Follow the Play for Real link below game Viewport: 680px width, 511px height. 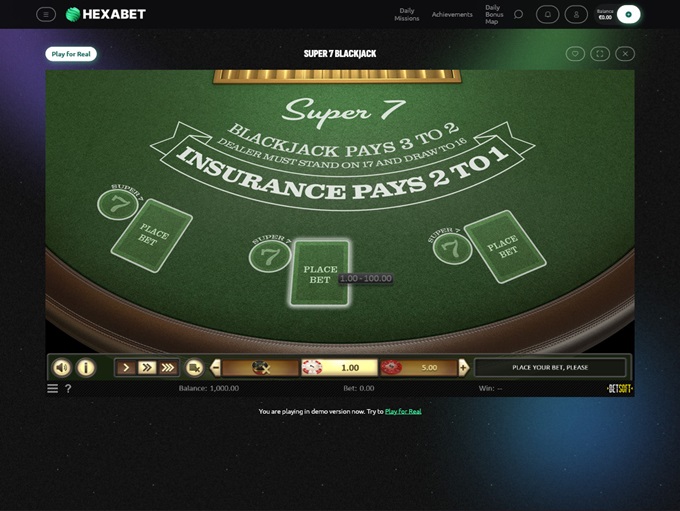tap(403, 411)
